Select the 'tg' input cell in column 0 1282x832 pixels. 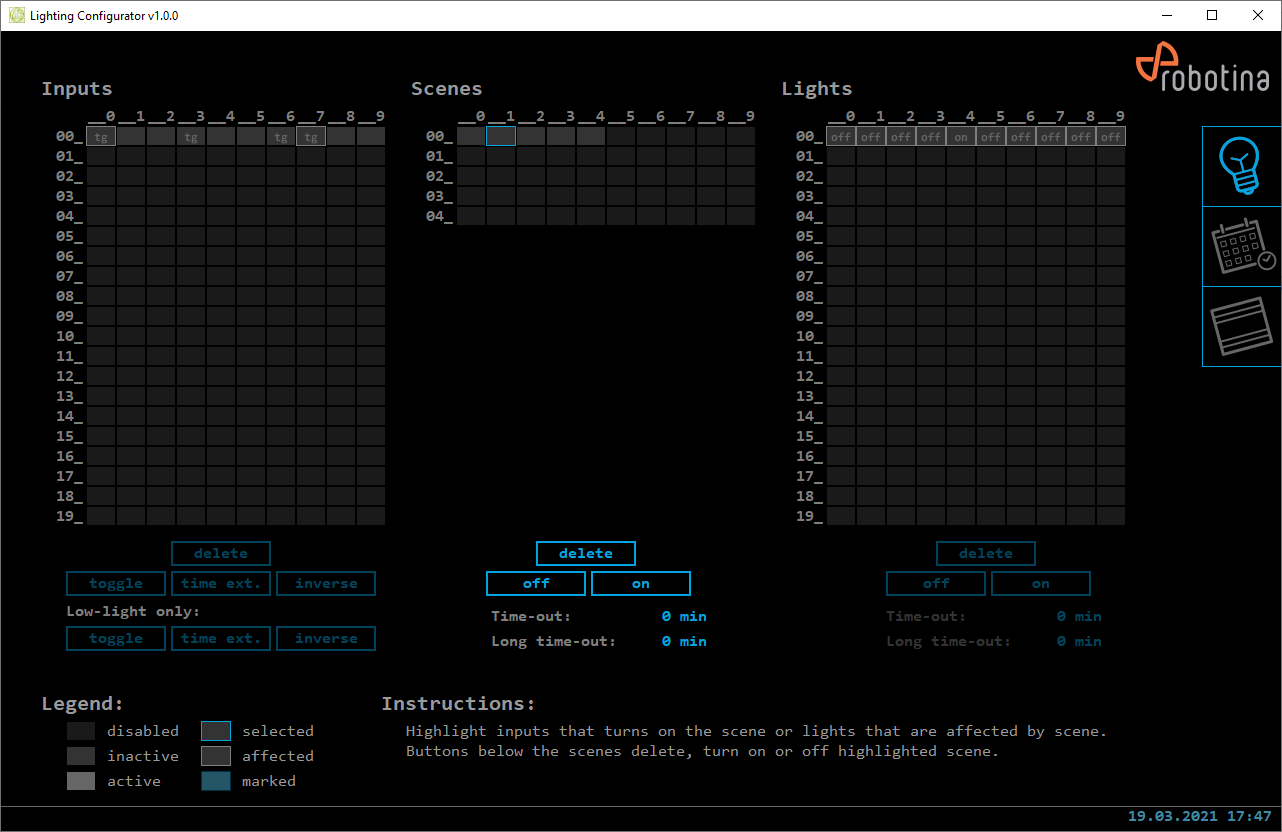101,137
